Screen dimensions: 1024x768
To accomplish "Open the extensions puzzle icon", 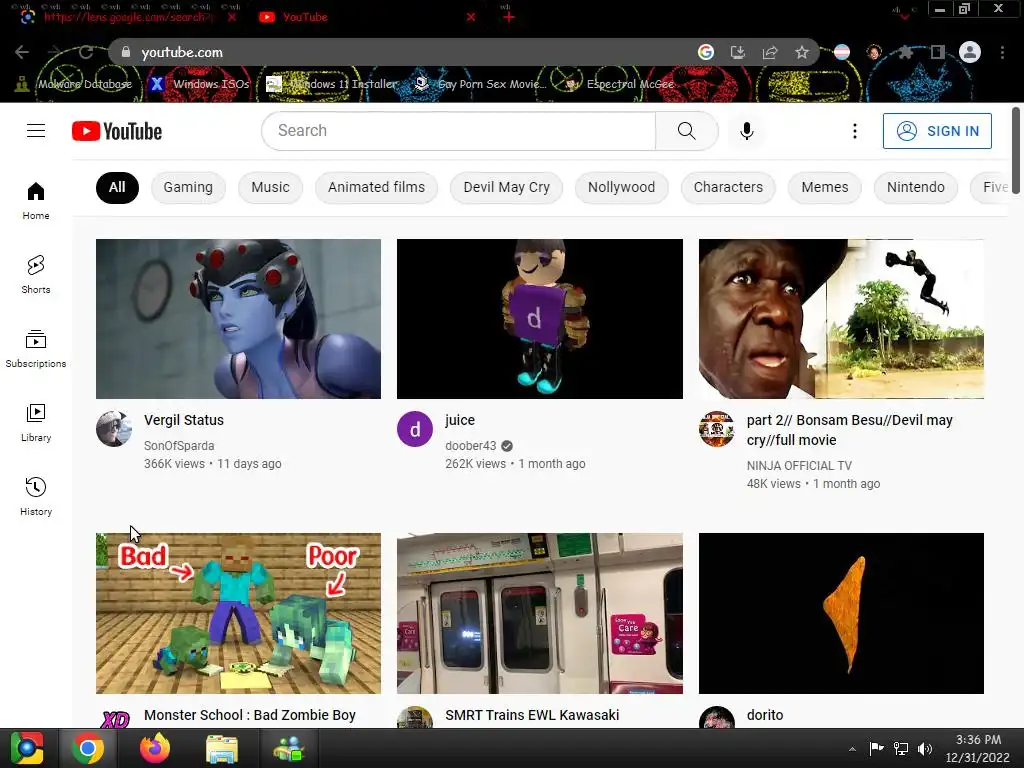I will point(906,52).
